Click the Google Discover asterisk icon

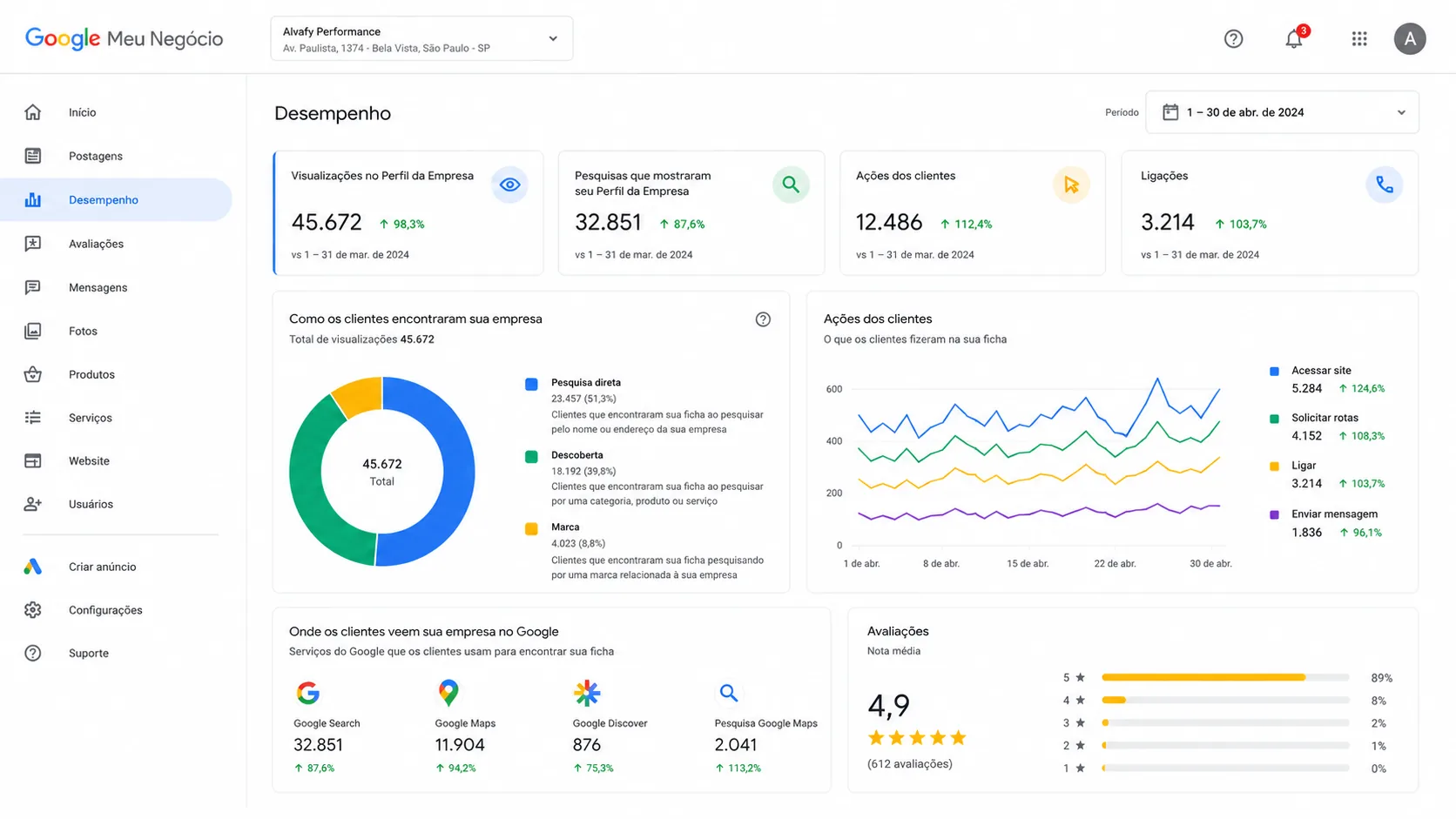coord(588,693)
